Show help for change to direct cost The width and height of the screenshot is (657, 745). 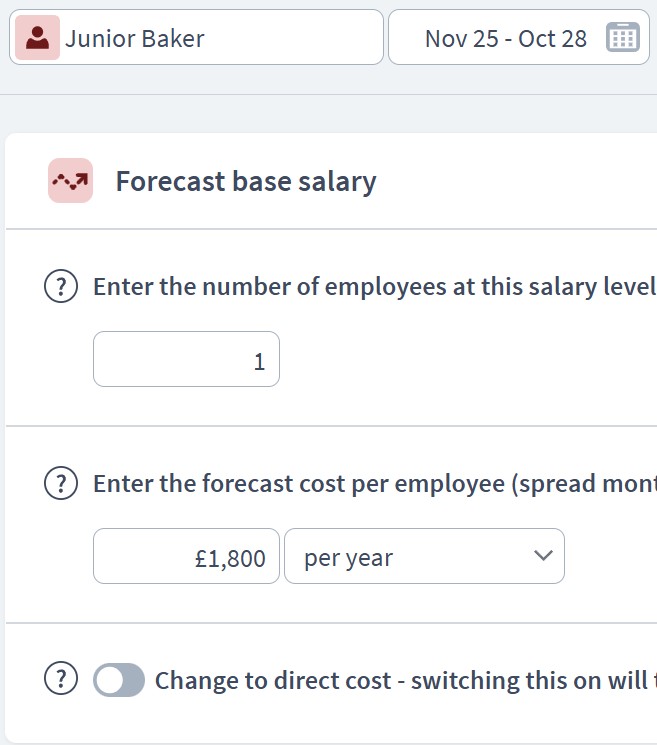(61, 680)
